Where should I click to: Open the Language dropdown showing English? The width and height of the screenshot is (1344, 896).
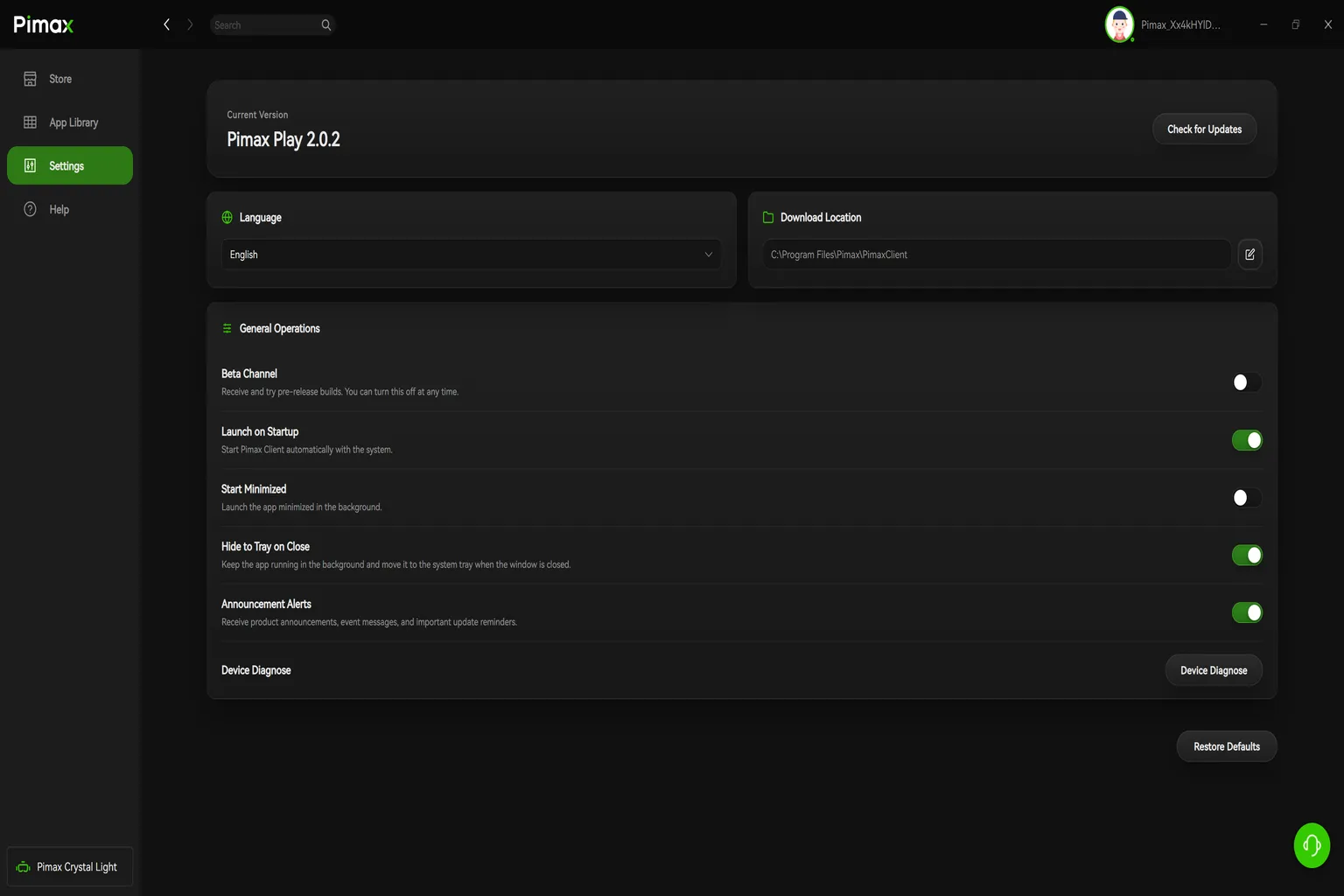click(x=472, y=255)
